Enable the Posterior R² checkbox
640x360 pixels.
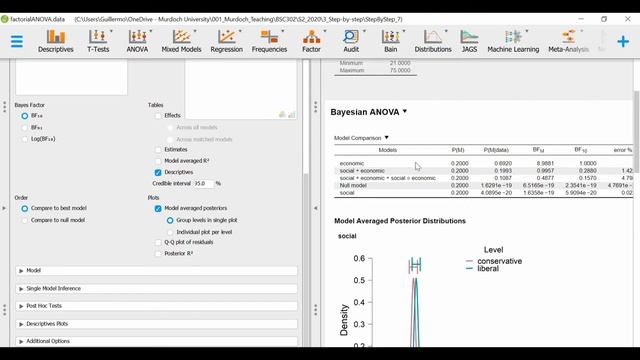(158, 254)
